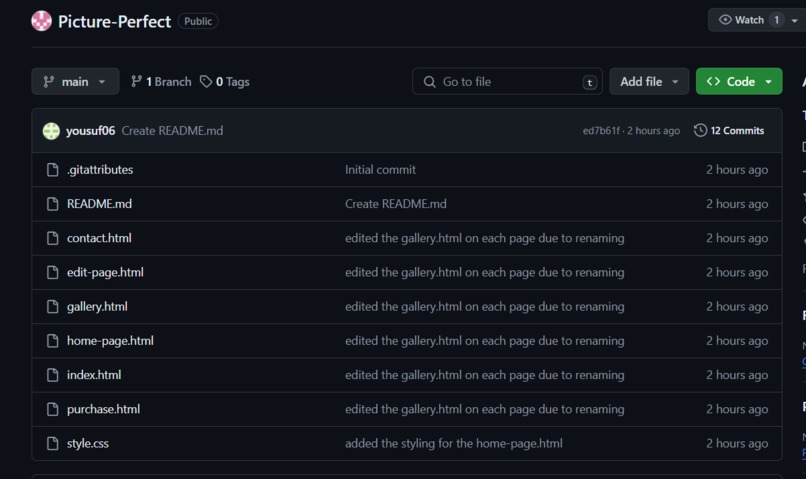Open the added the styling commit message
Image resolution: width=806 pixels, height=479 pixels.
click(x=454, y=444)
